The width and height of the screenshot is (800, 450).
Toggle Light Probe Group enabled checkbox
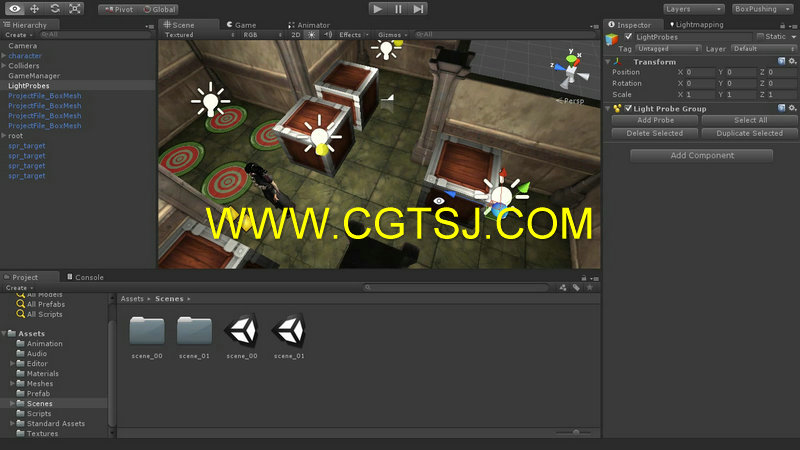629,108
